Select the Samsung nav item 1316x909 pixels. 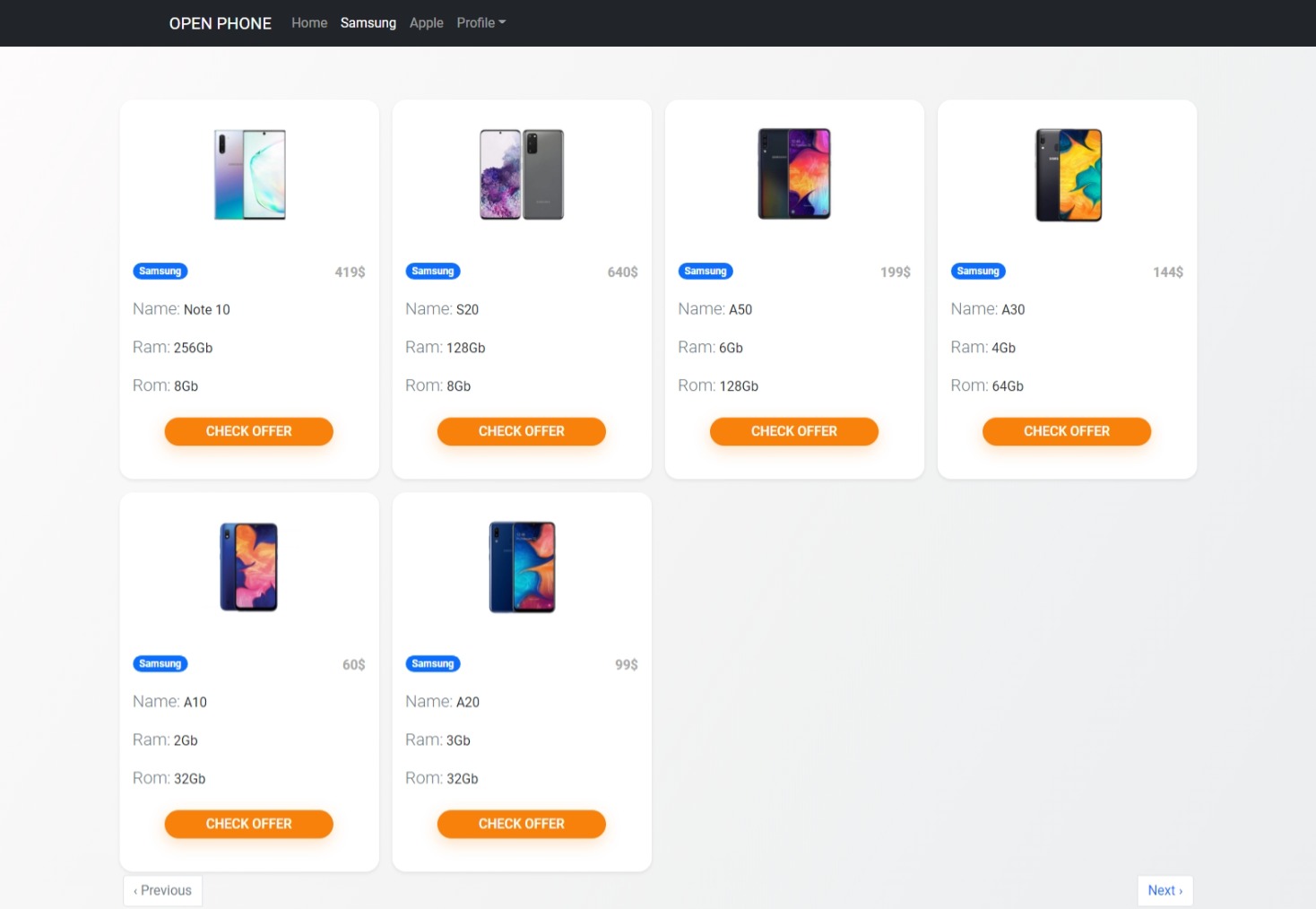[368, 22]
